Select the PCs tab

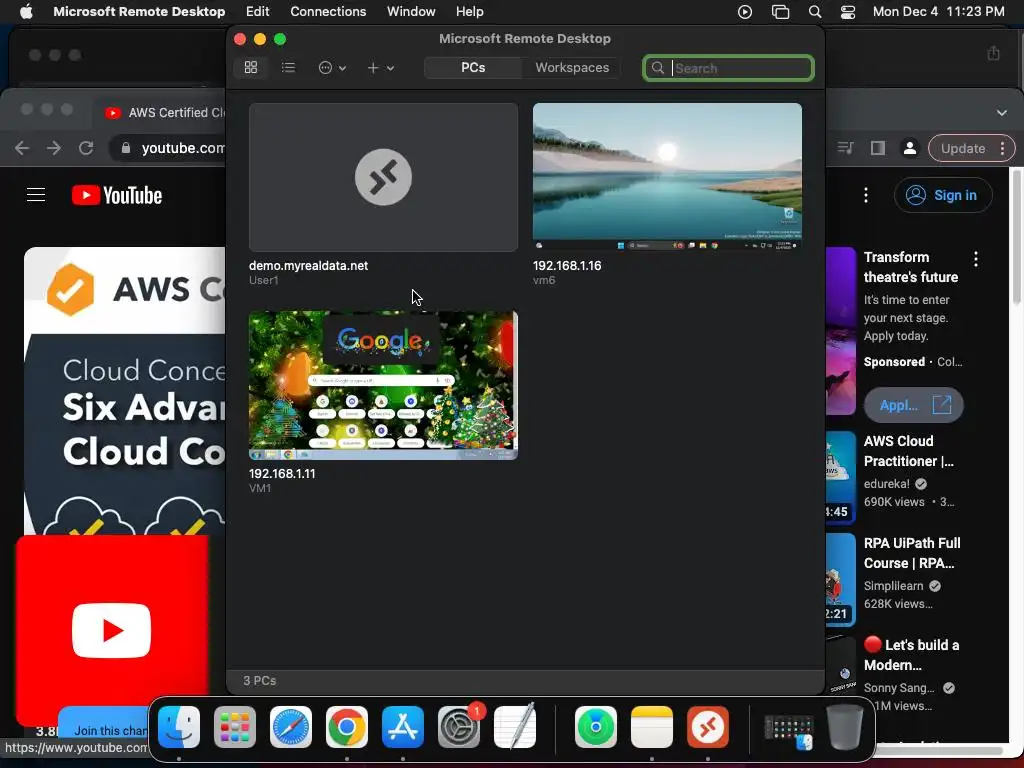click(473, 67)
